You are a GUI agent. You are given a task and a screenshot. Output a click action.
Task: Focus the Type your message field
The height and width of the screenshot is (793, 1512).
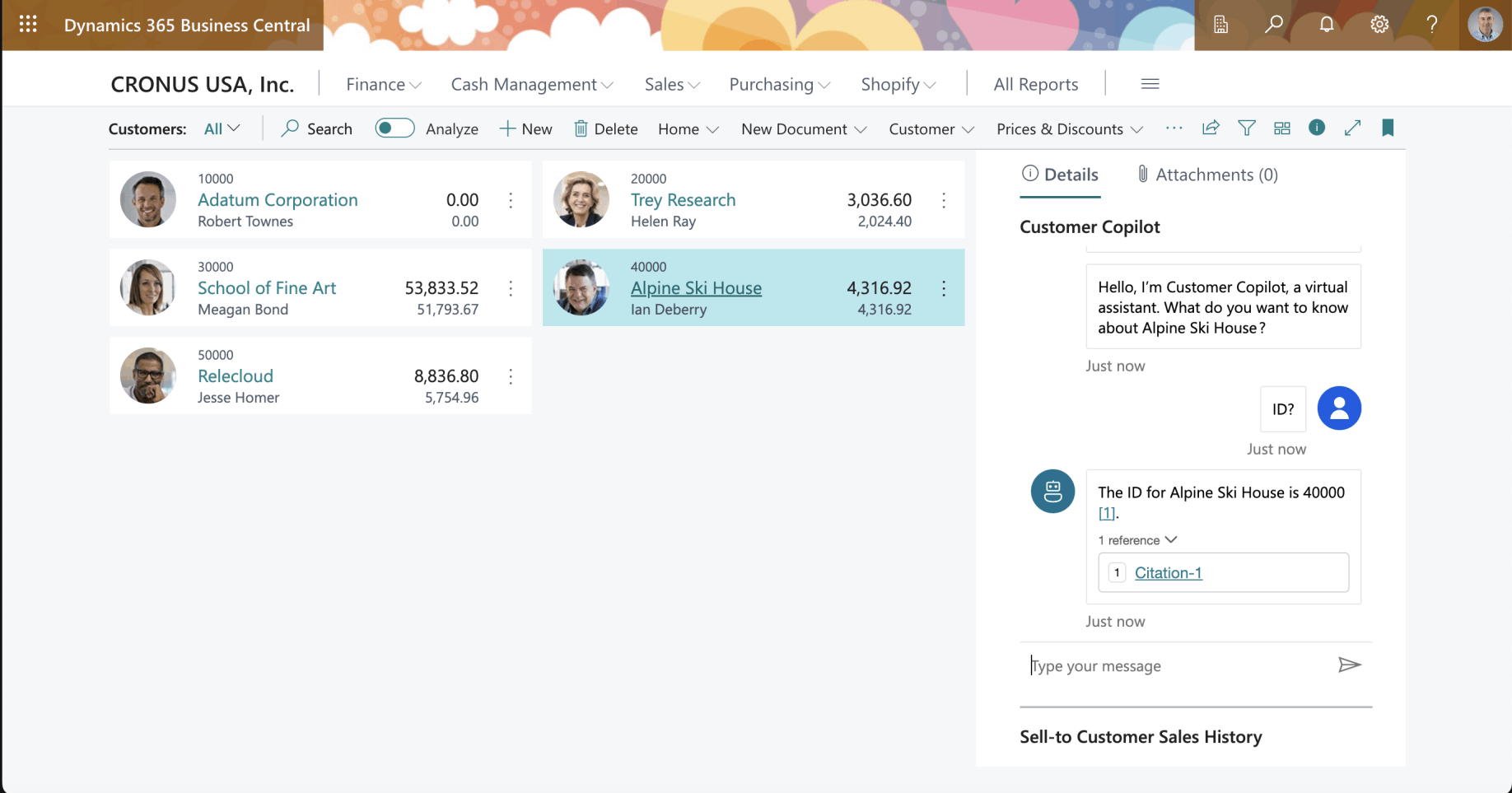(1178, 665)
